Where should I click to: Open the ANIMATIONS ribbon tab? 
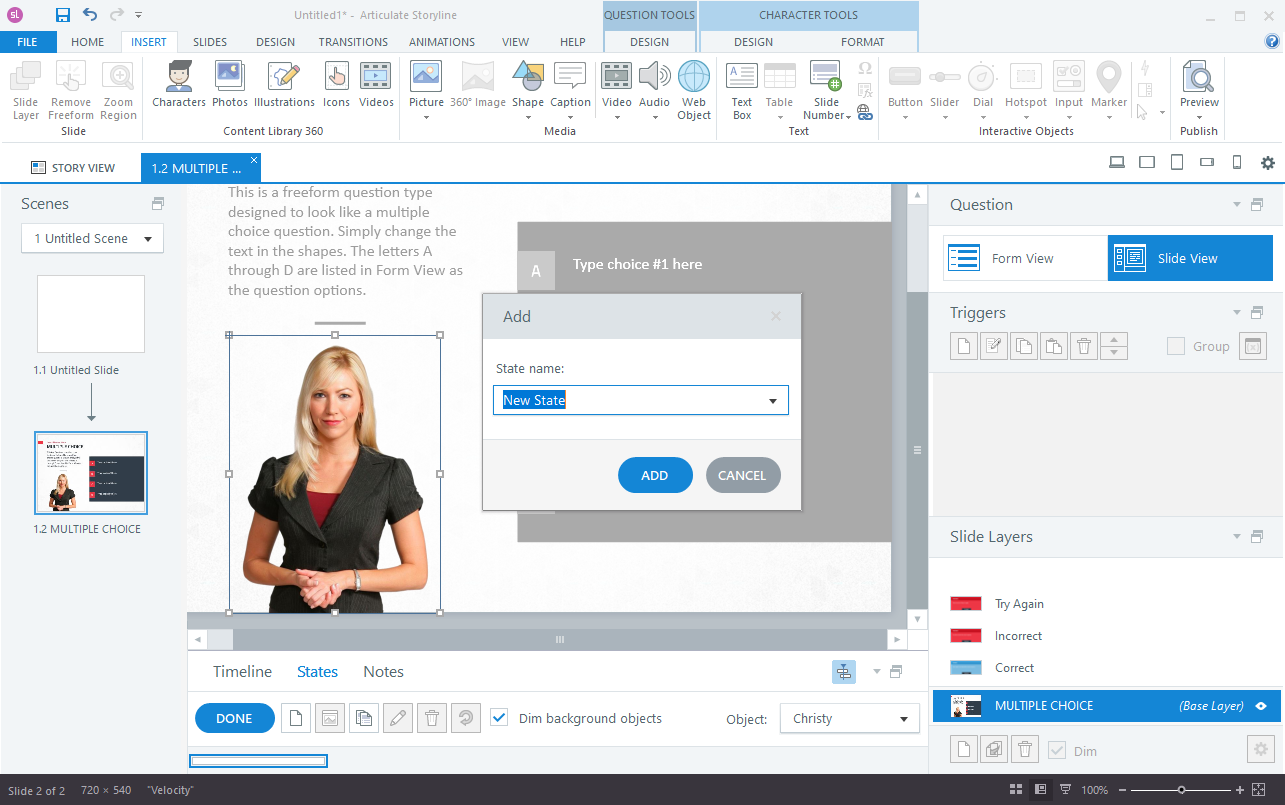pyautogui.click(x=442, y=42)
